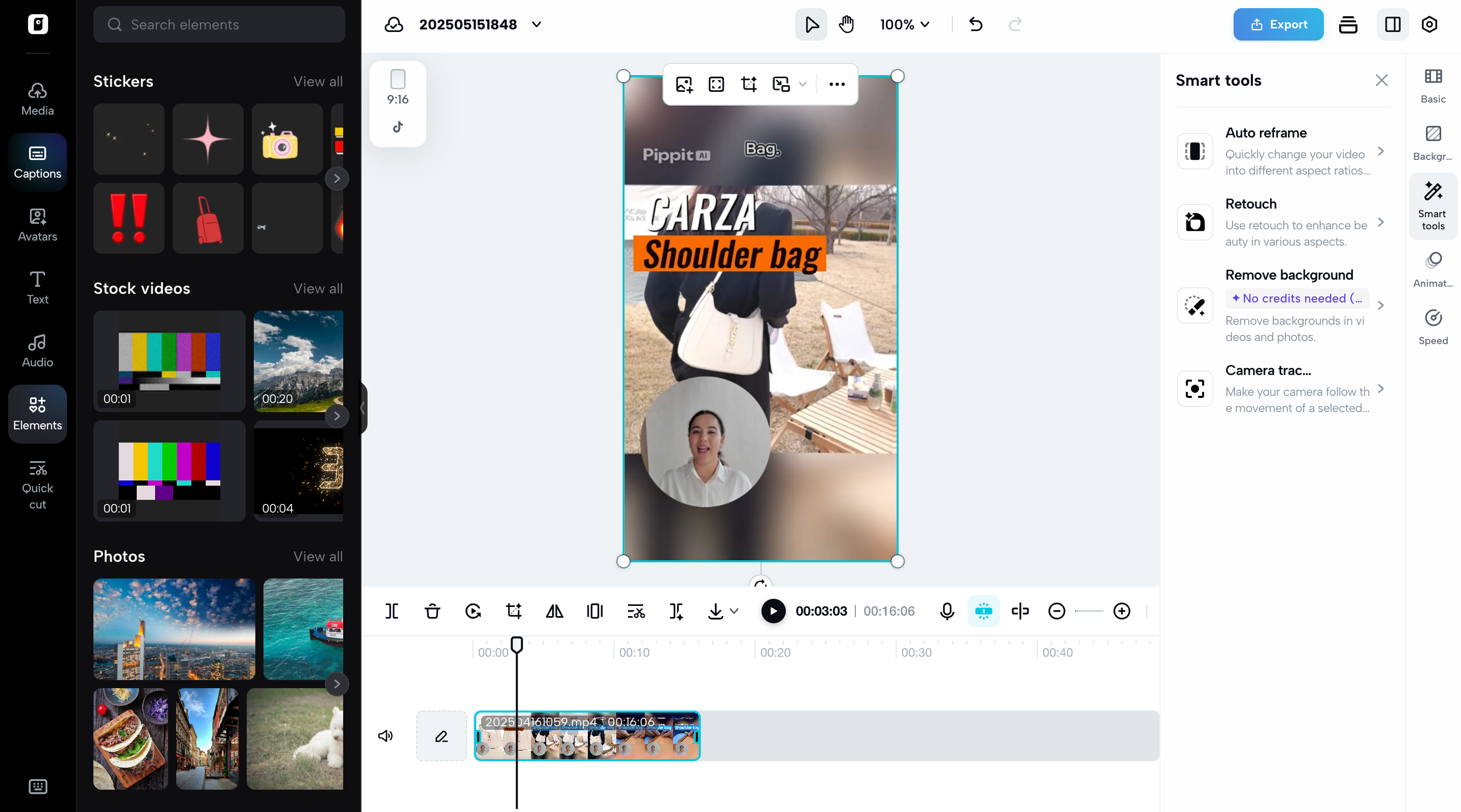Click the split clip icon in timeline toolbar
Image resolution: width=1461 pixels, height=812 pixels.
[x=391, y=611]
